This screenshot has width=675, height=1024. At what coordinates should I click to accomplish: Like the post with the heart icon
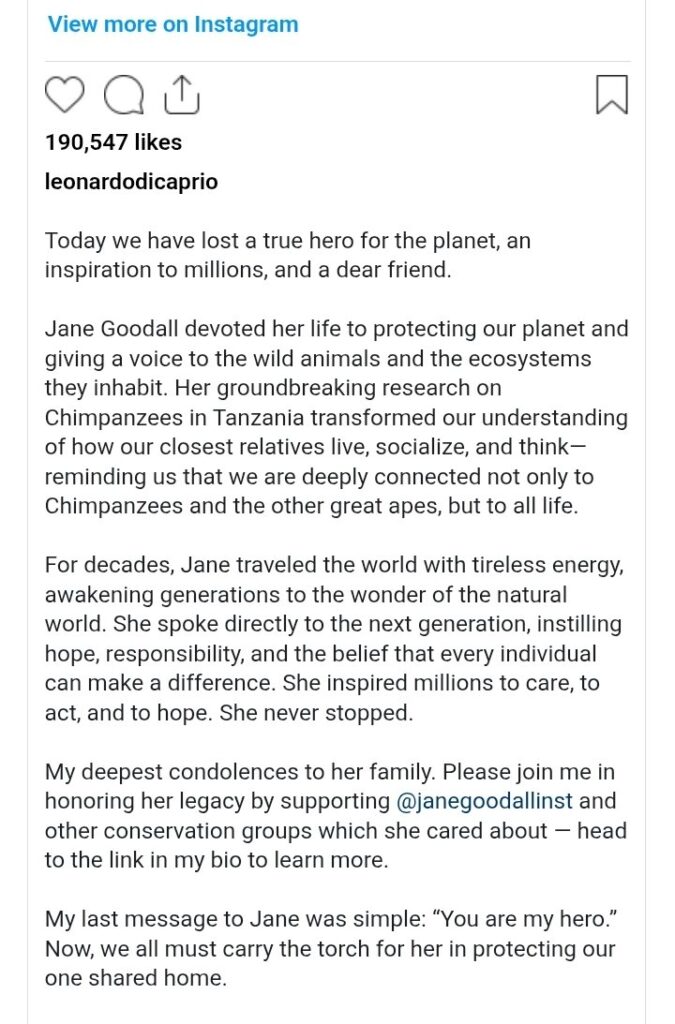click(x=66, y=95)
